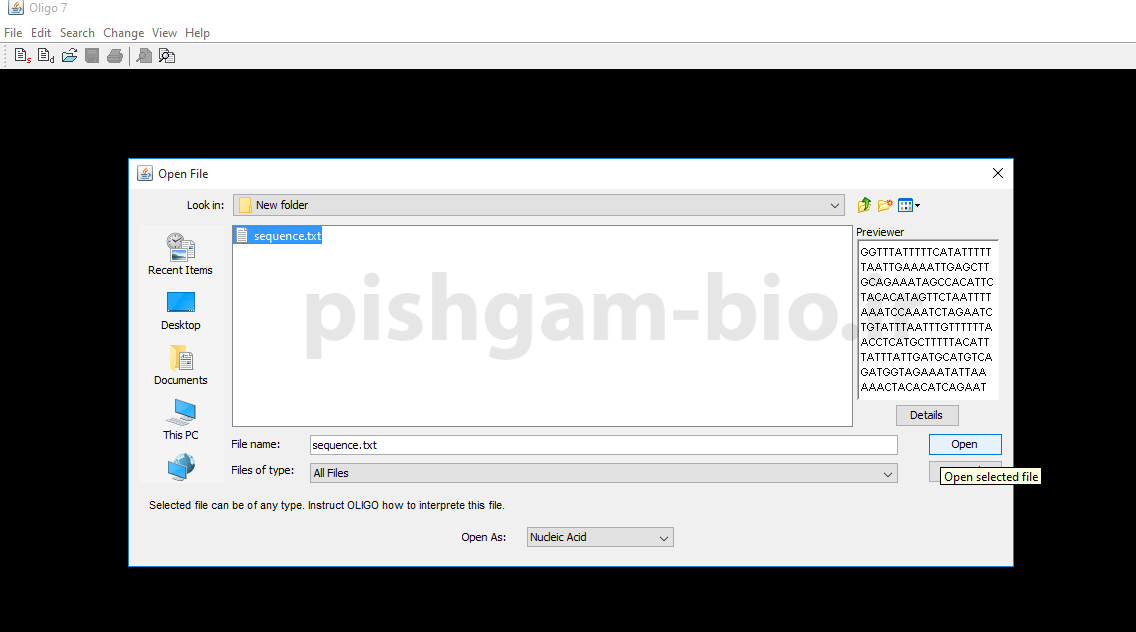1136x632 pixels.
Task: Go up one folder level
Action: click(864, 205)
